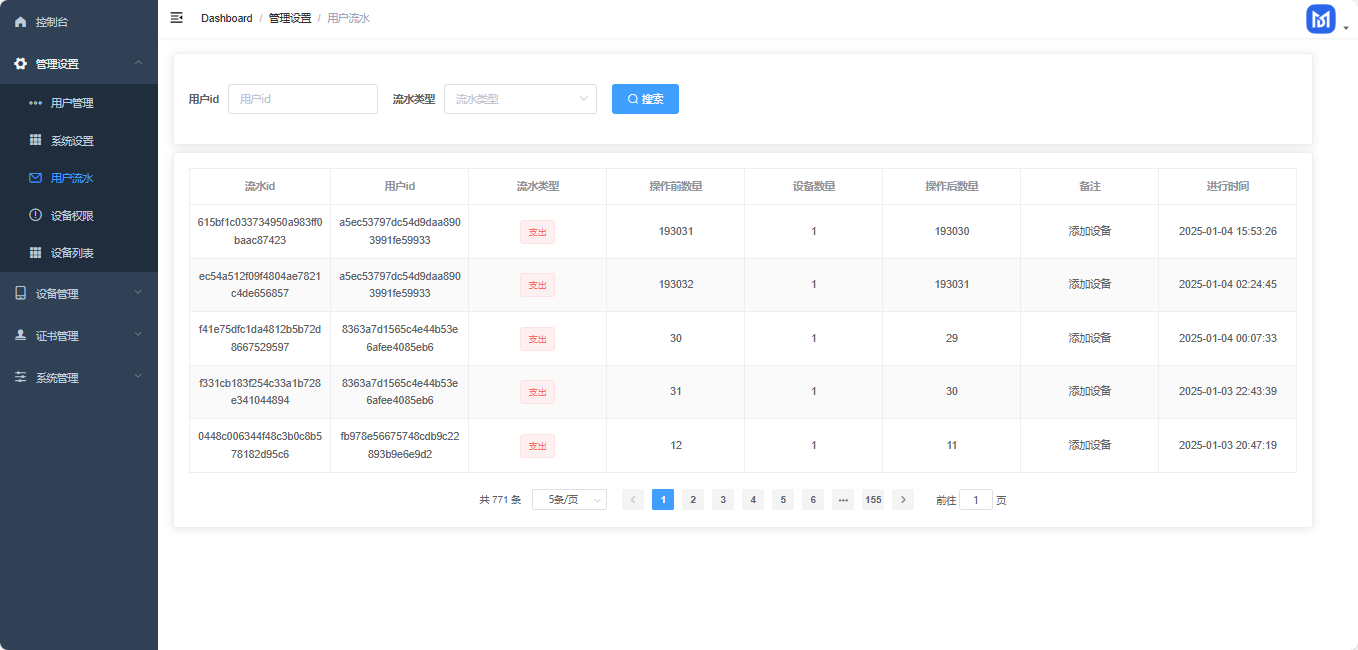Screen dimensions: 1358x650
Task: Click the 操作后数量 value 29
Action: pyautogui.click(x=952, y=339)
